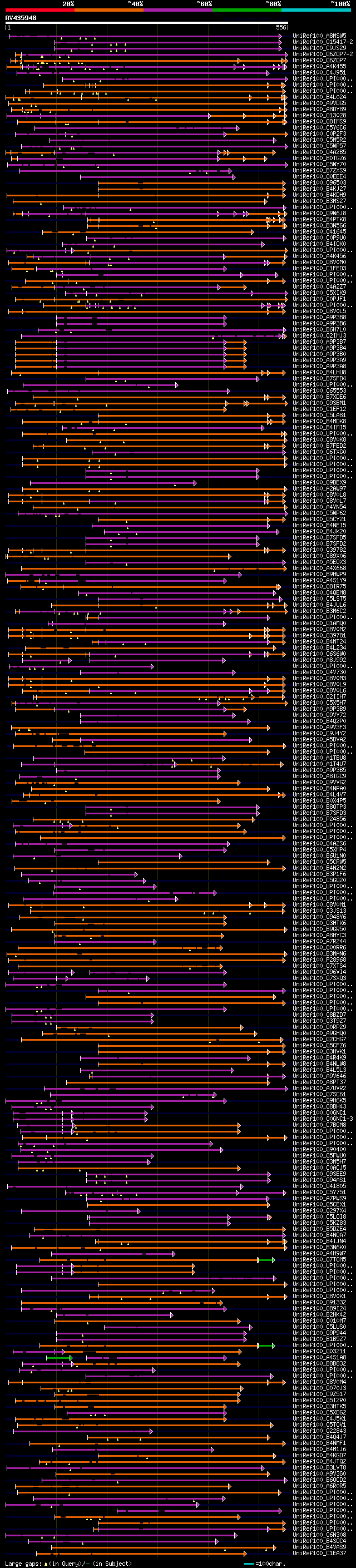Image resolution: width=356 pixels, height=1568 pixels.
Task: Click hit label UniRef100_Q65553
Action: (x=319, y=391)
